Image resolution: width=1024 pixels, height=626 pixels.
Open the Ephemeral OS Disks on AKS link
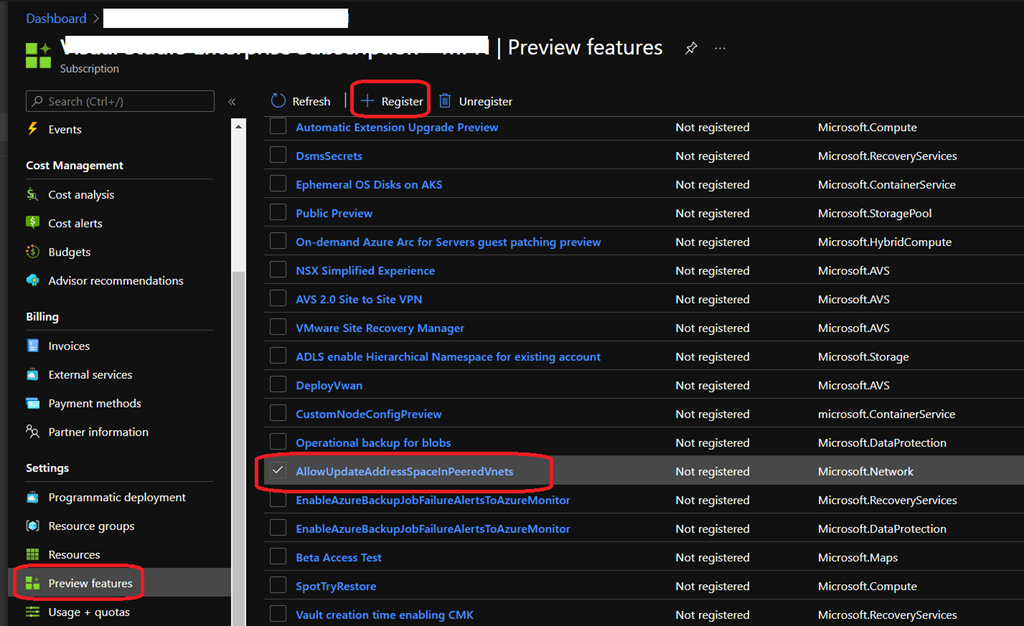coord(368,185)
